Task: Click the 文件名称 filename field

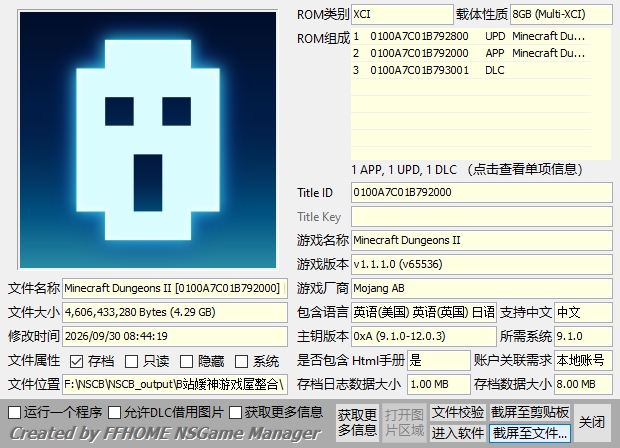Action: click(x=175, y=288)
